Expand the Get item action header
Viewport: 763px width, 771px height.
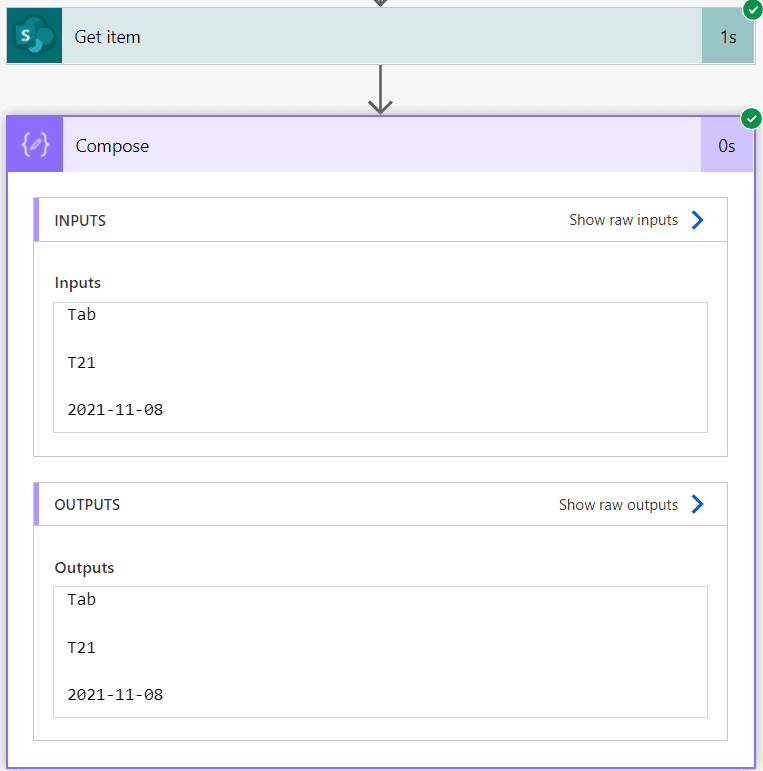[381, 35]
